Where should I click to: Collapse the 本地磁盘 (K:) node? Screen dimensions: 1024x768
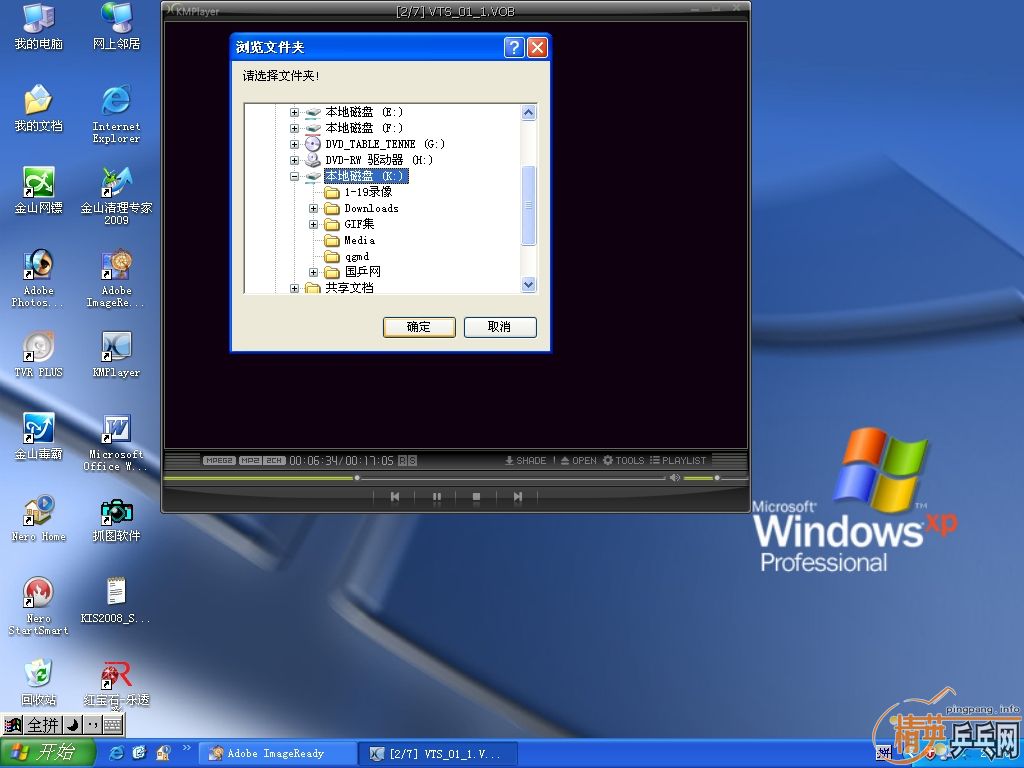click(x=295, y=176)
